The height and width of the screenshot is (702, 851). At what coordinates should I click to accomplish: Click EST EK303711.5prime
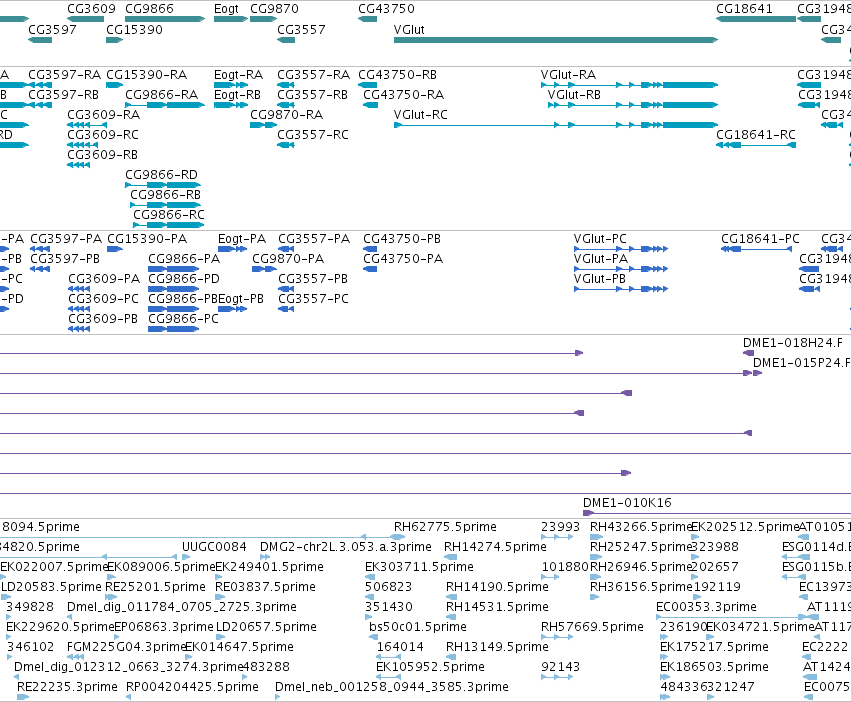(x=371, y=577)
